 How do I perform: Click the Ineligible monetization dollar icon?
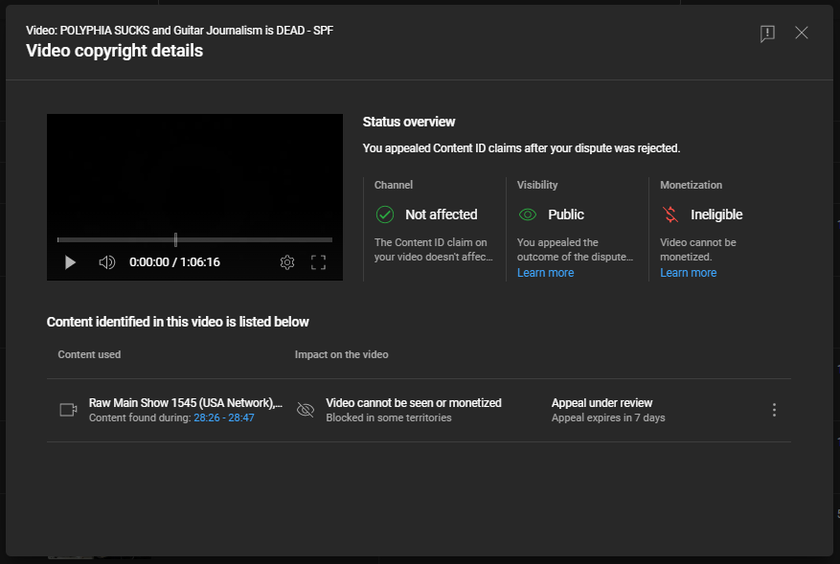tap(670, 214)
